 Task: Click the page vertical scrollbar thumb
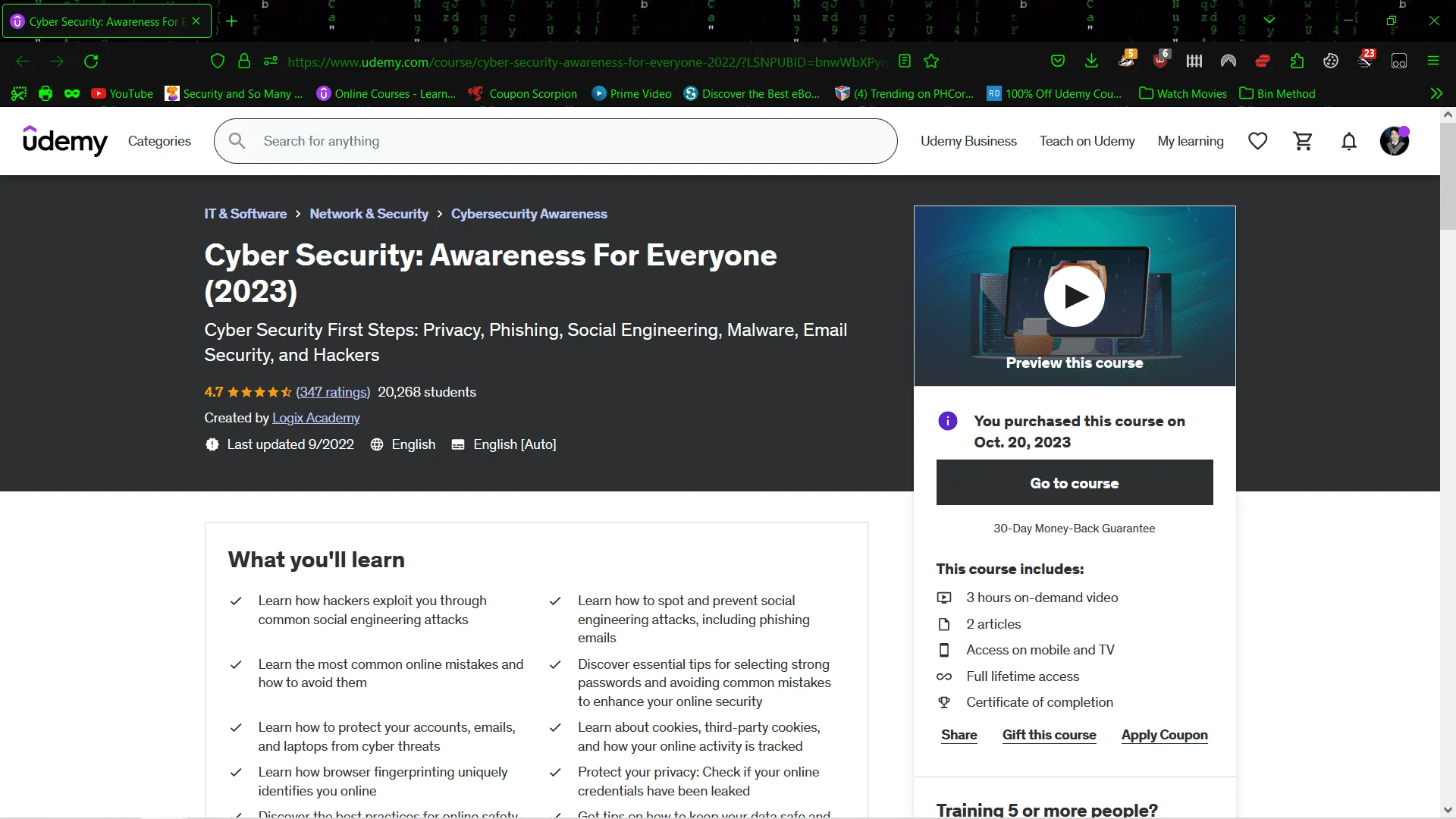[1448, 178]
